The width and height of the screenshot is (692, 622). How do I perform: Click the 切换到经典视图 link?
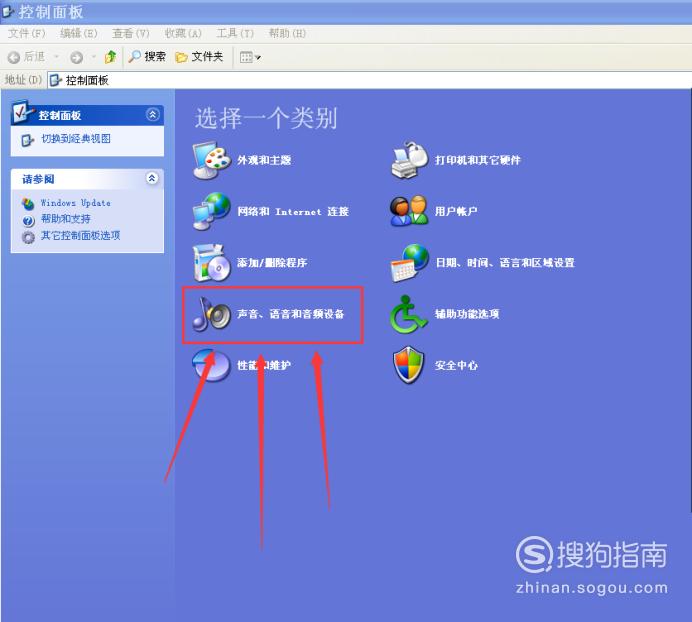coord(76,139)
